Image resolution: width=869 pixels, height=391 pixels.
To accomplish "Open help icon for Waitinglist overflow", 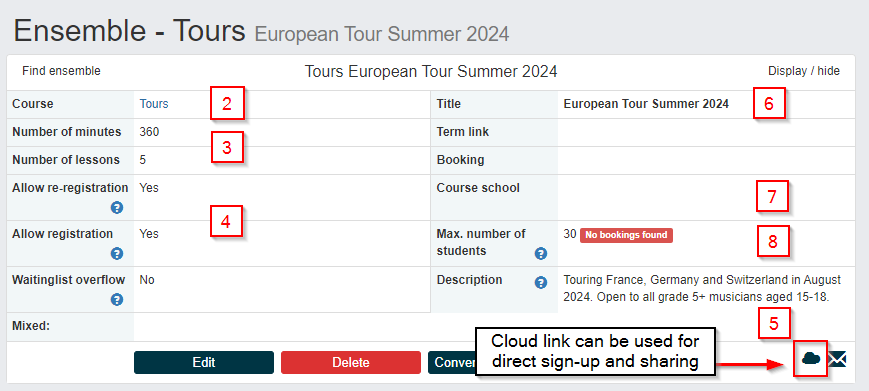I will pyautogui.click(x=116, y=300).
